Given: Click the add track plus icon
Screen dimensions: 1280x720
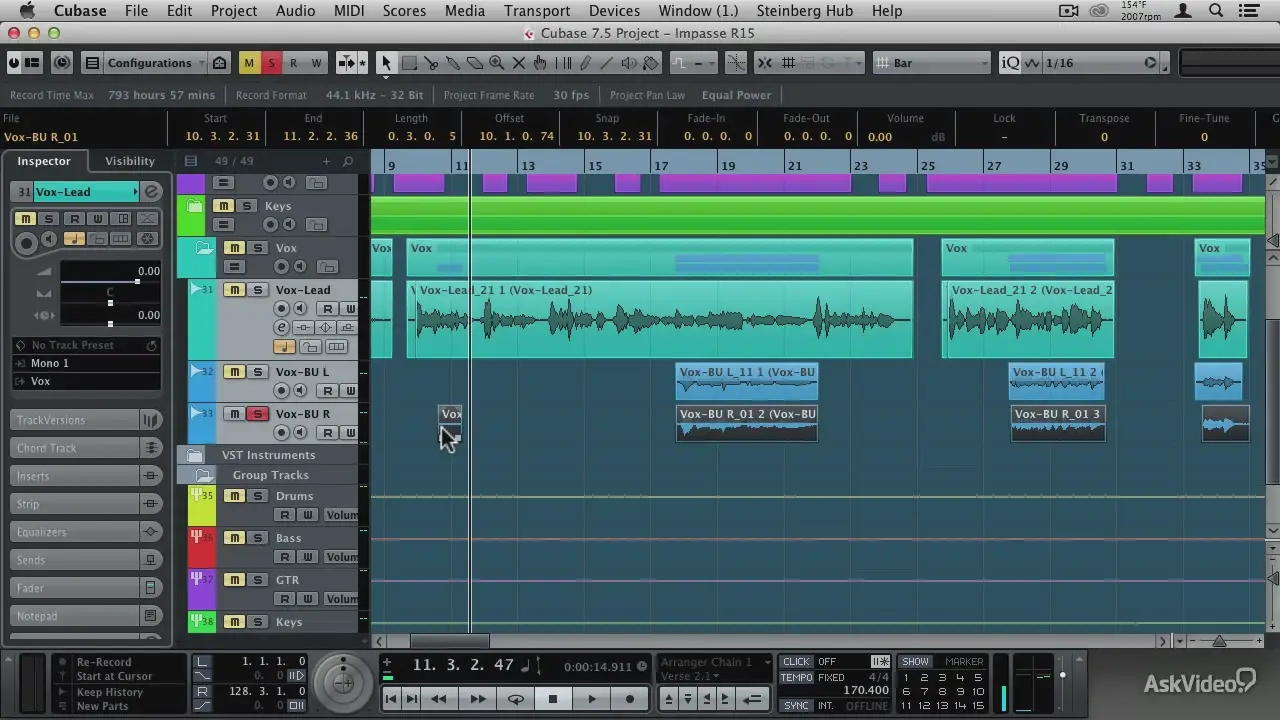Looking at the screenshot, I should click(x=326, y=161).
